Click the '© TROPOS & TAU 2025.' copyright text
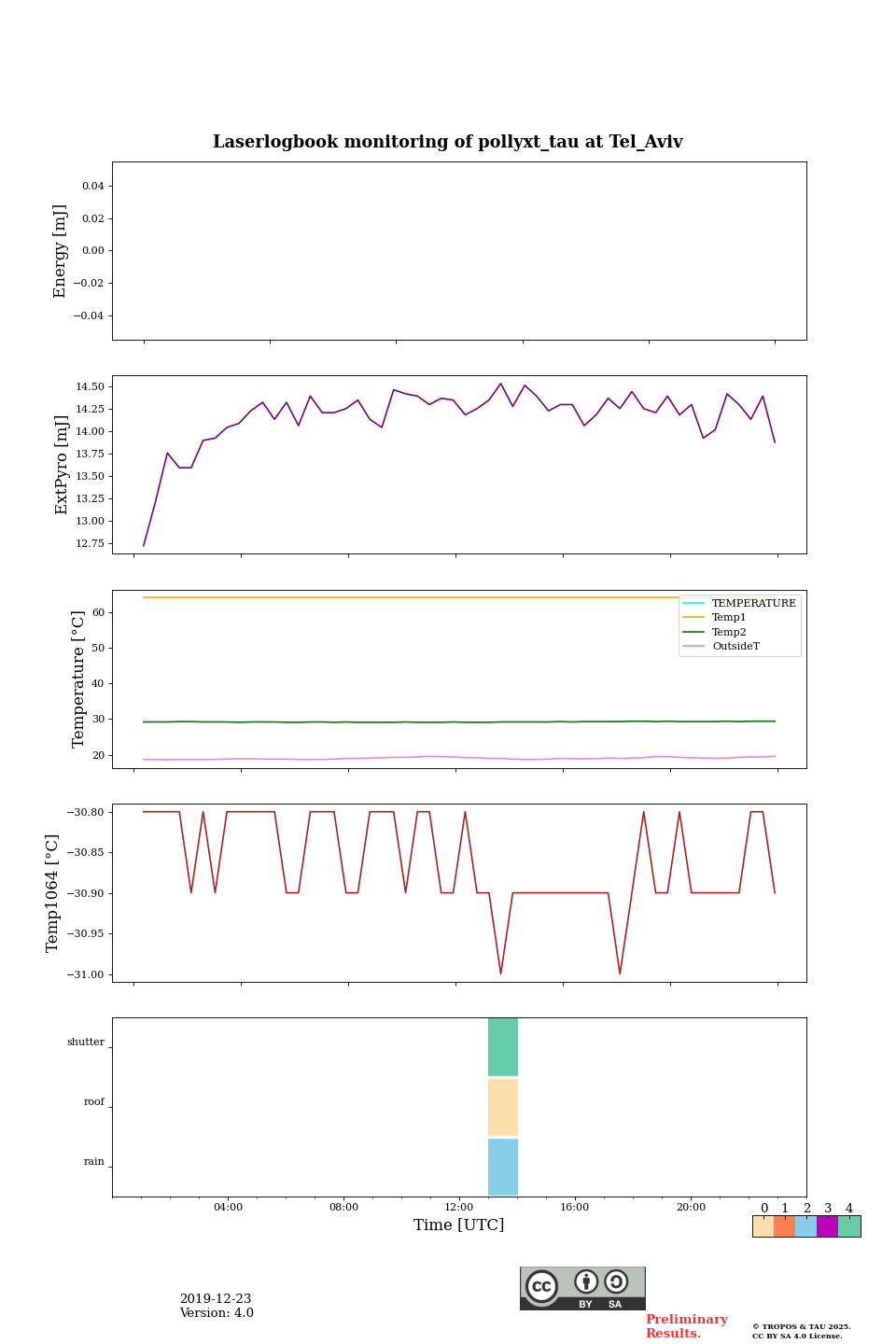896x1344 pixels. pyautogui.click(x=802, y=1327)
